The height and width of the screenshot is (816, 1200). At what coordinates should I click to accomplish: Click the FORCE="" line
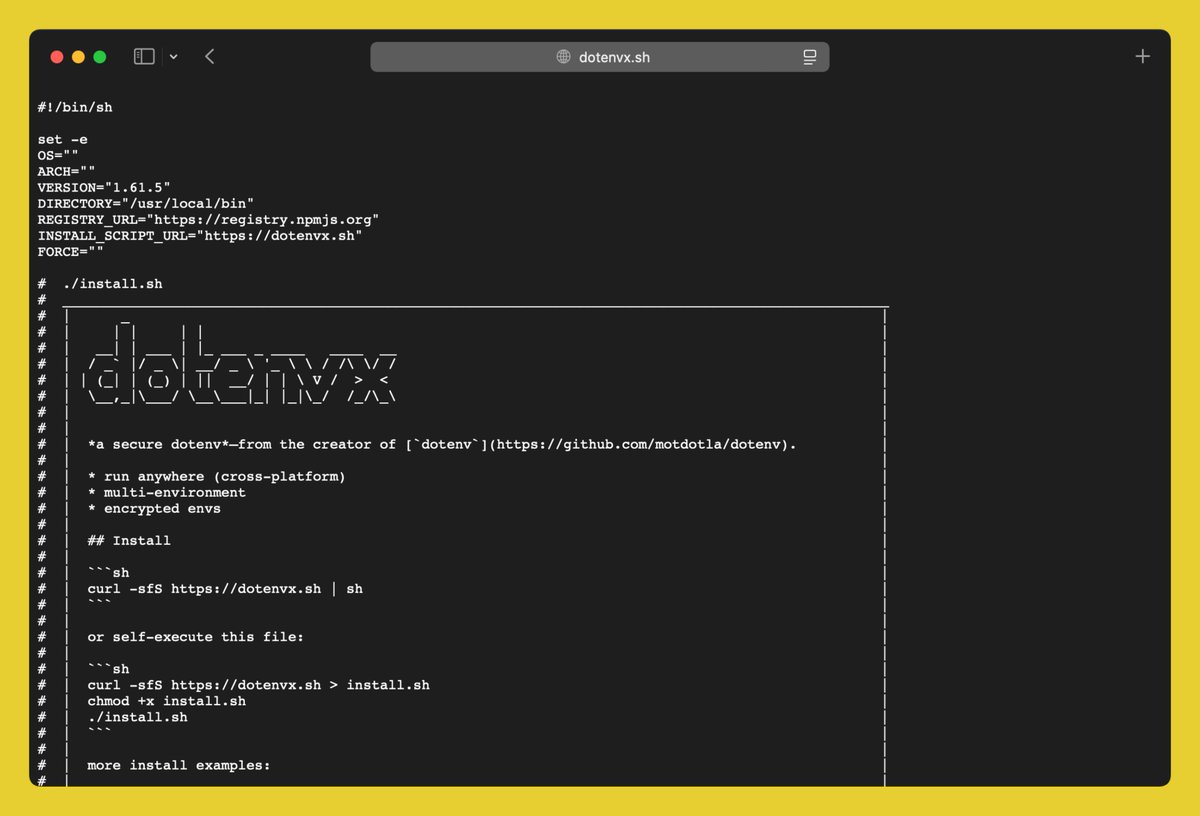tap(71, 252)
